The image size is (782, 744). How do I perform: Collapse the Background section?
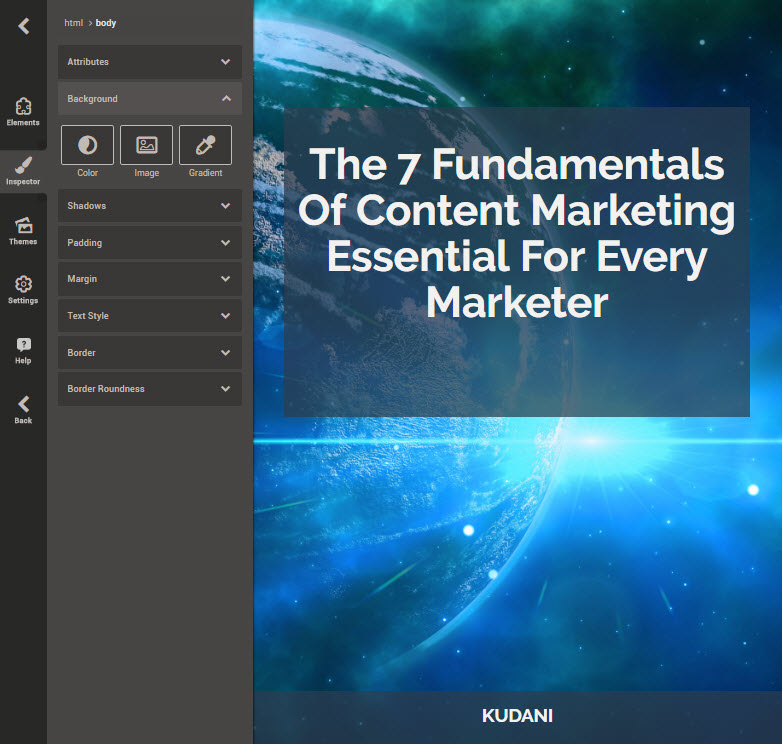(150, 99)
